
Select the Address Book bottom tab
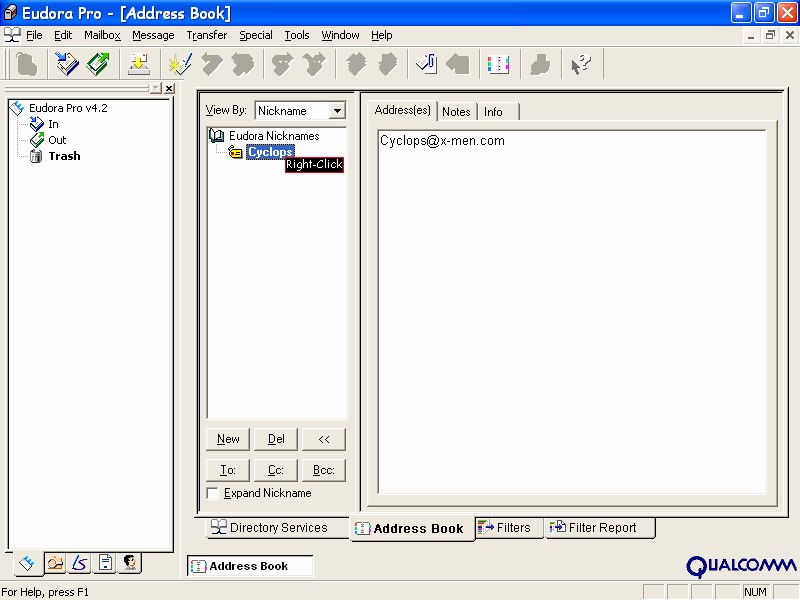click(411, 529)
